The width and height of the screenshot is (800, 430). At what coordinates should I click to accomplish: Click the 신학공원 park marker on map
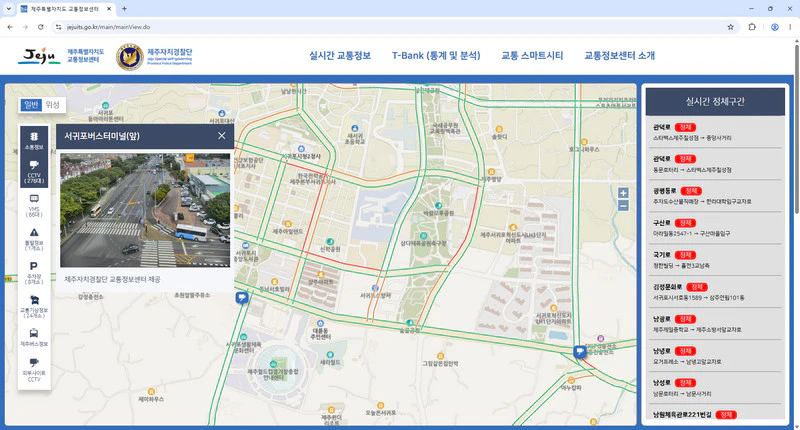(330, 241)
